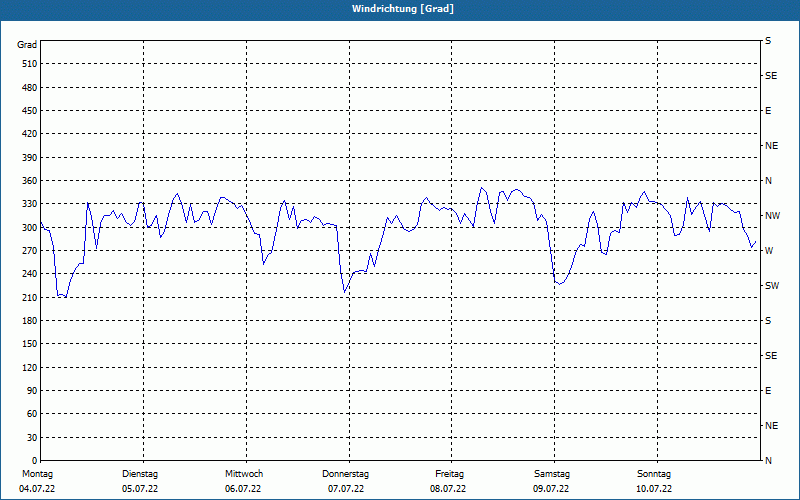This screenshot has height=500, width=800.
Task: Select the date 06.07.22
Action: point(243,489)
